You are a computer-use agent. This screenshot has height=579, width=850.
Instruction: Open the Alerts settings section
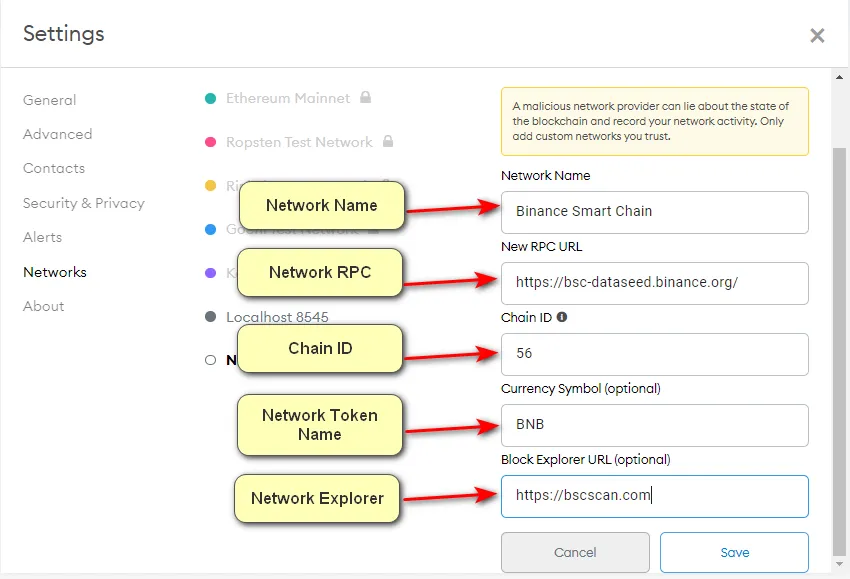42,237
